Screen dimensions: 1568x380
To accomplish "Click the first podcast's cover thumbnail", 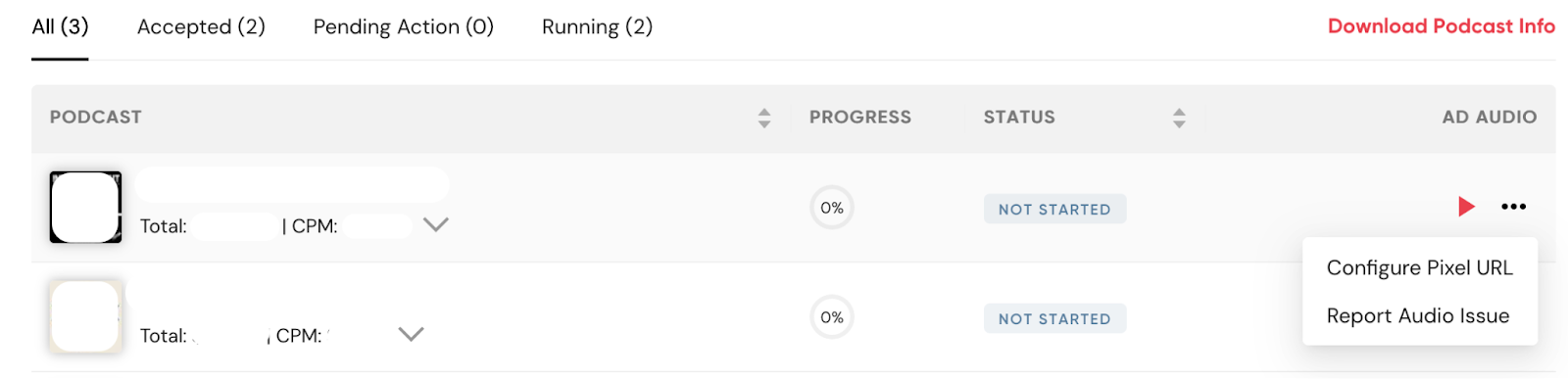I will click(85, 208).
